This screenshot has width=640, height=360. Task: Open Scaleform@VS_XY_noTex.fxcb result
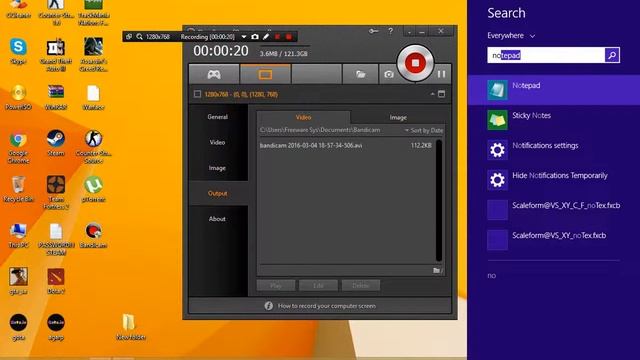click(x=554, y=240)
